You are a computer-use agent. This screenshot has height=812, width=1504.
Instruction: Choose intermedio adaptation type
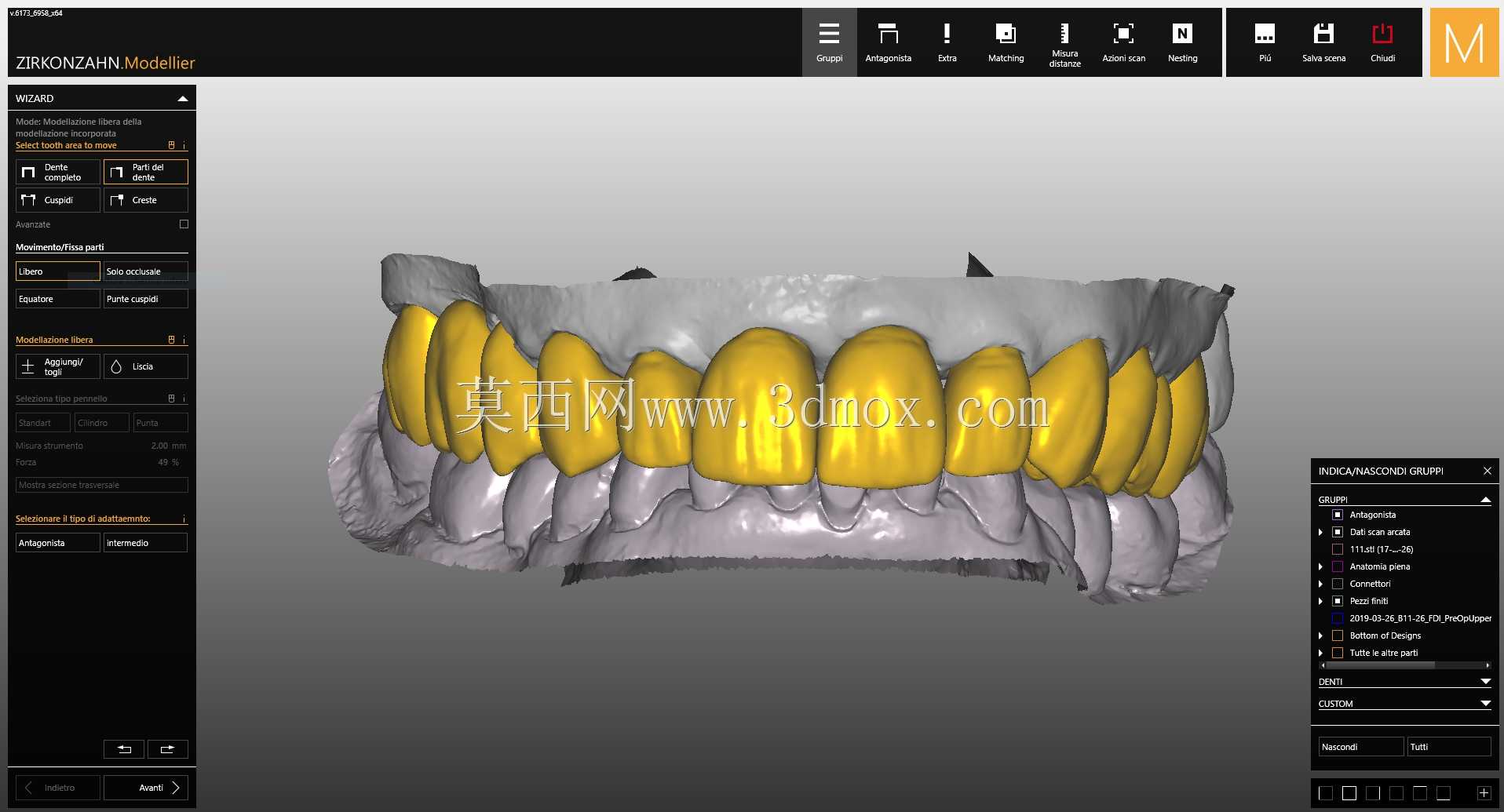coord(146,543)
